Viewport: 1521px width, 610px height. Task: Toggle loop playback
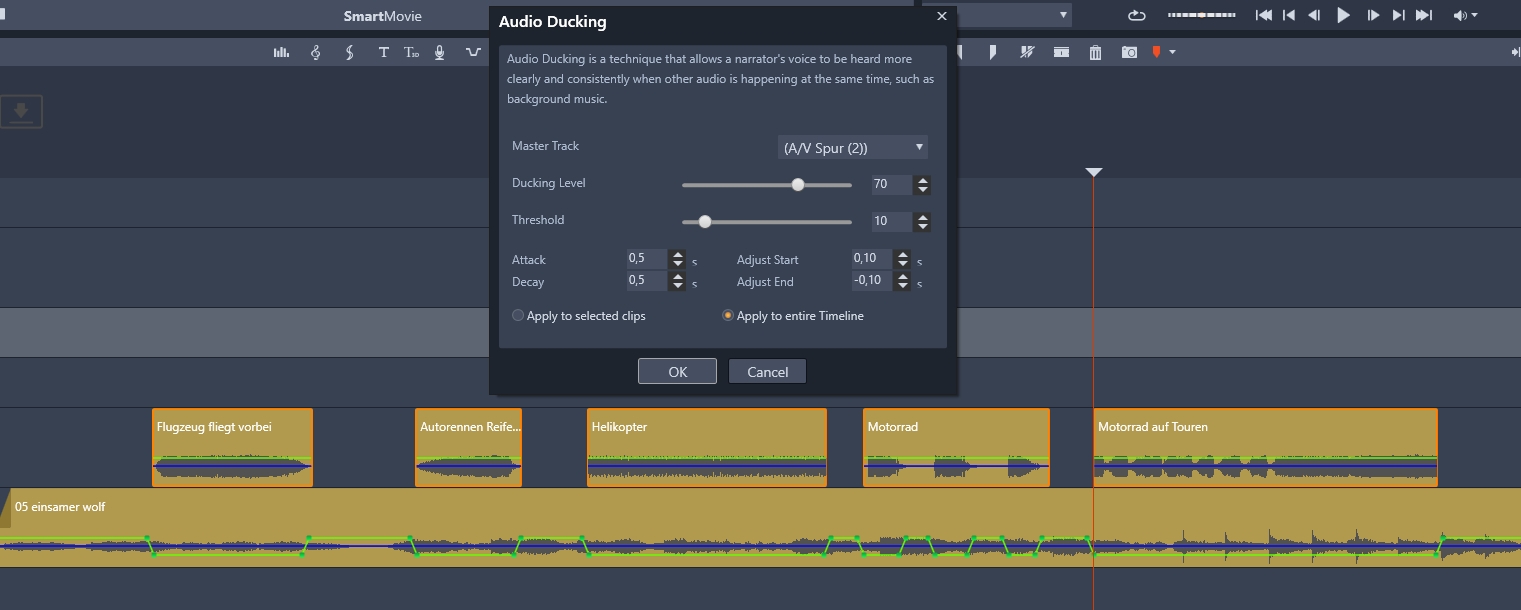pos(1137,15)
